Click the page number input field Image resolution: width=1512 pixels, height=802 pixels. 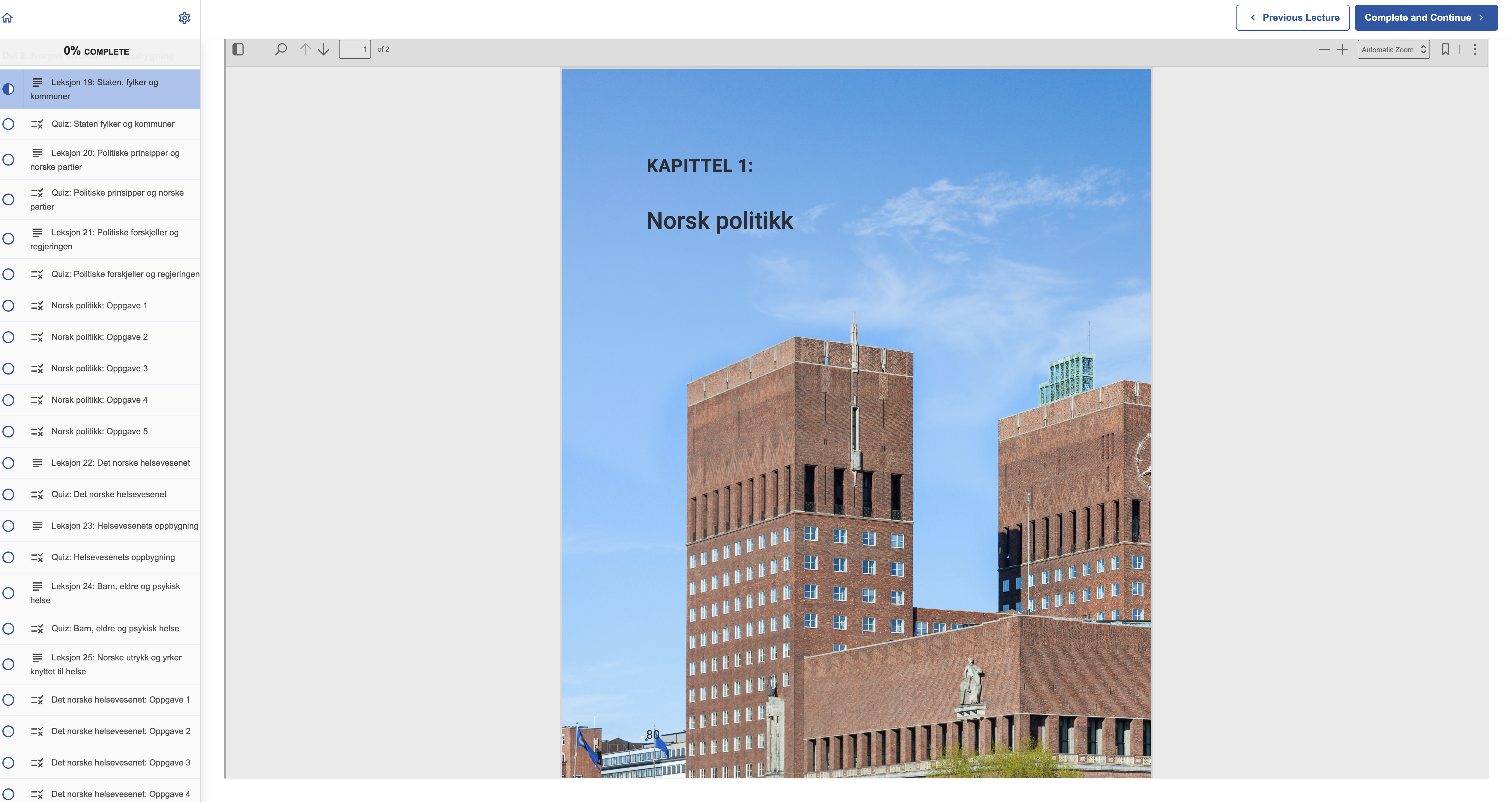pos(355,49)
